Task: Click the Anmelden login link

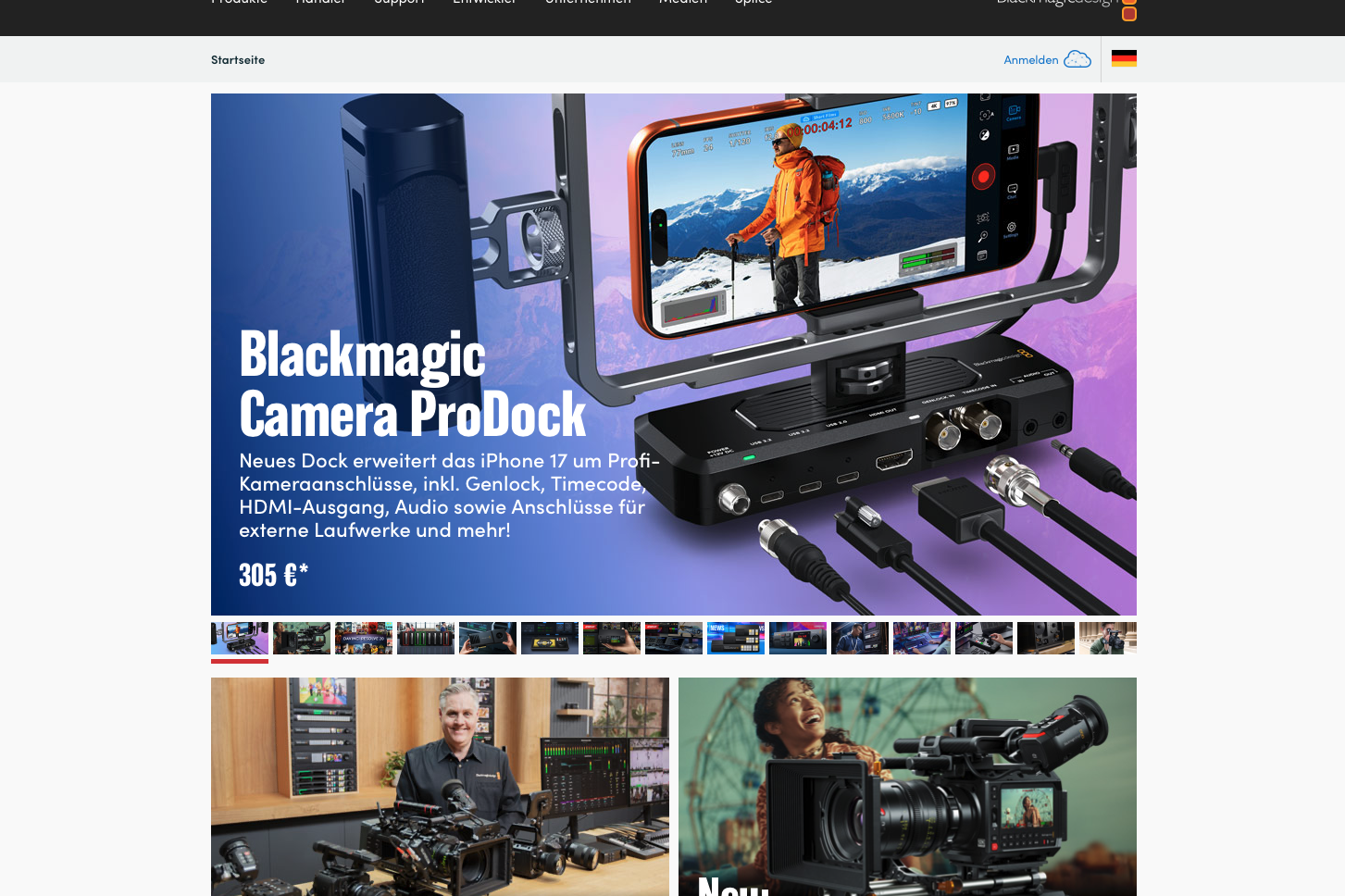Action: tap(1030, 60)
